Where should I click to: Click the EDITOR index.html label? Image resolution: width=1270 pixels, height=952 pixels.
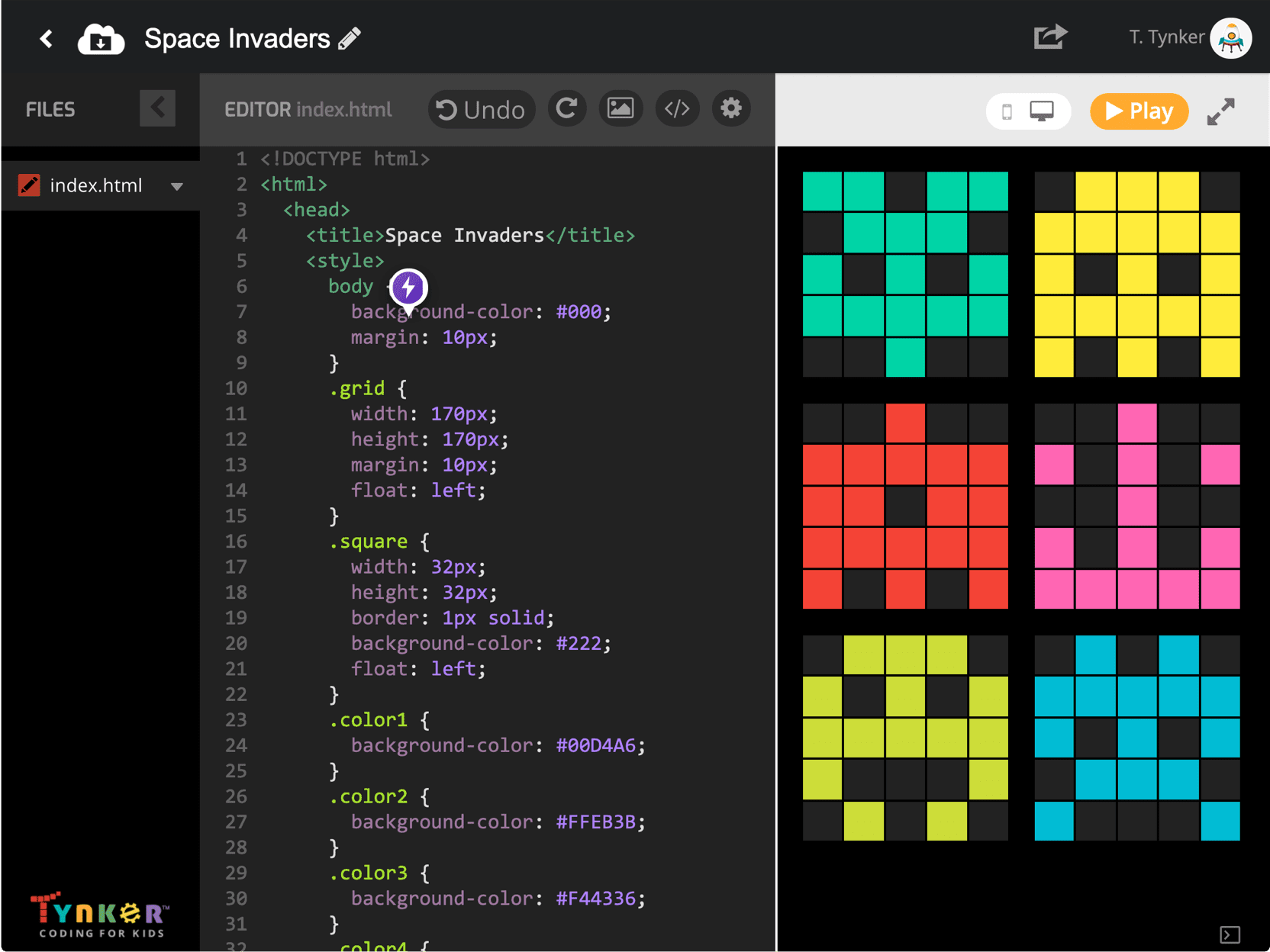point(308,110)
